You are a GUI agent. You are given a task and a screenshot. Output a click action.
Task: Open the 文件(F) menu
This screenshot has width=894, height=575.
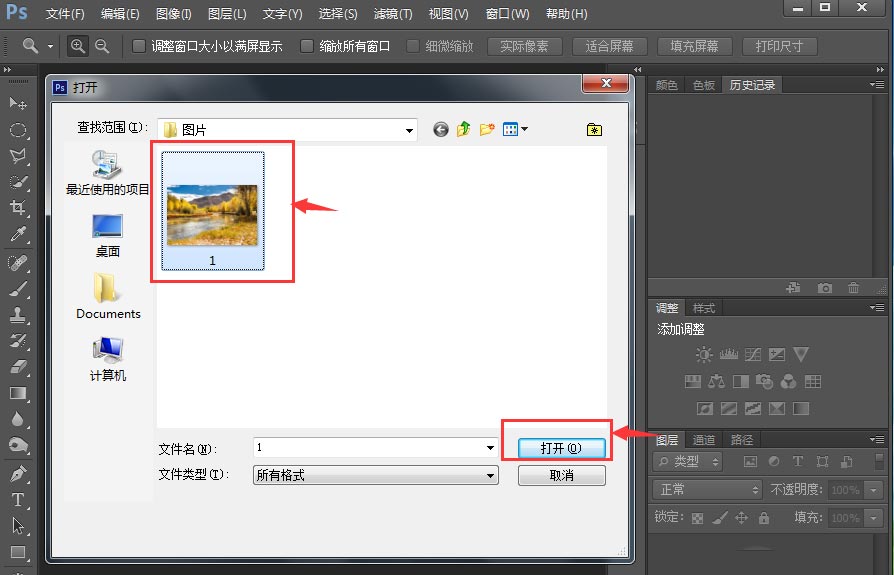pos(65,14)
